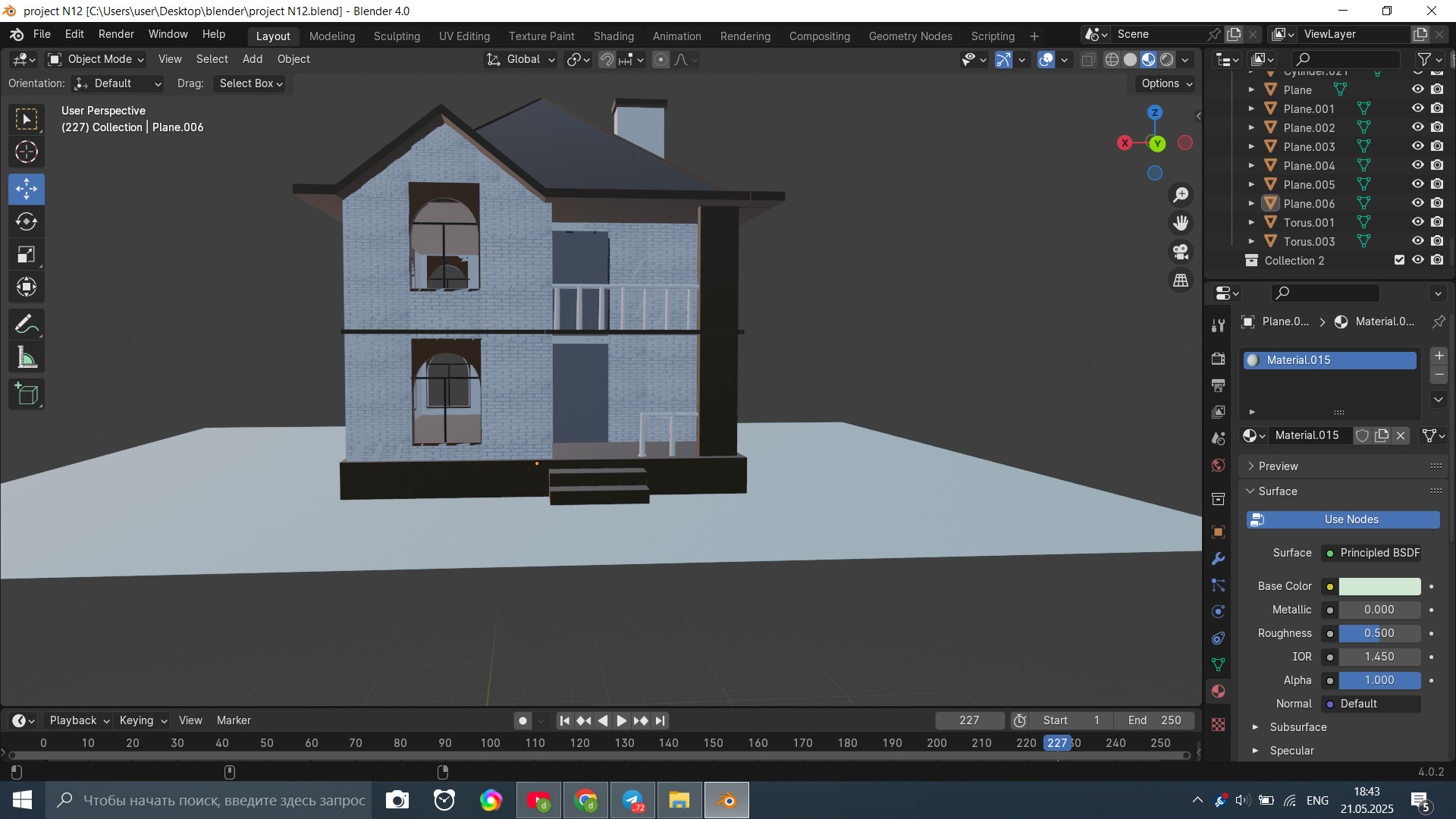Switch to the Geometry Nodes workspace tab

click(910, 36)
